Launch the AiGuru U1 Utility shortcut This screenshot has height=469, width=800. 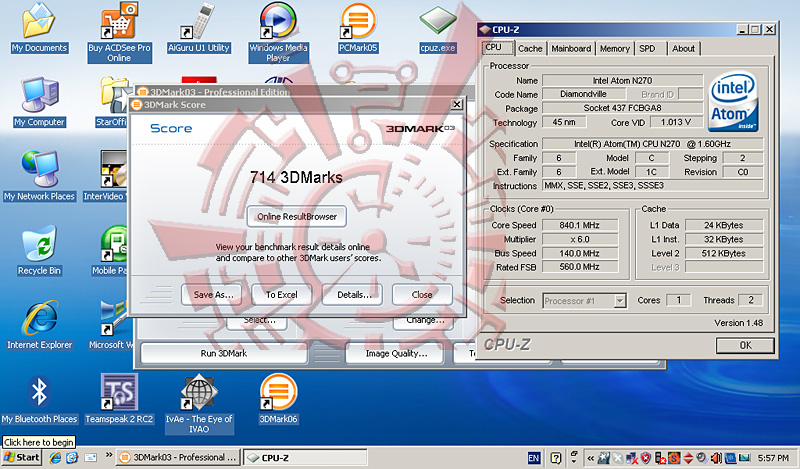point(199,28)
